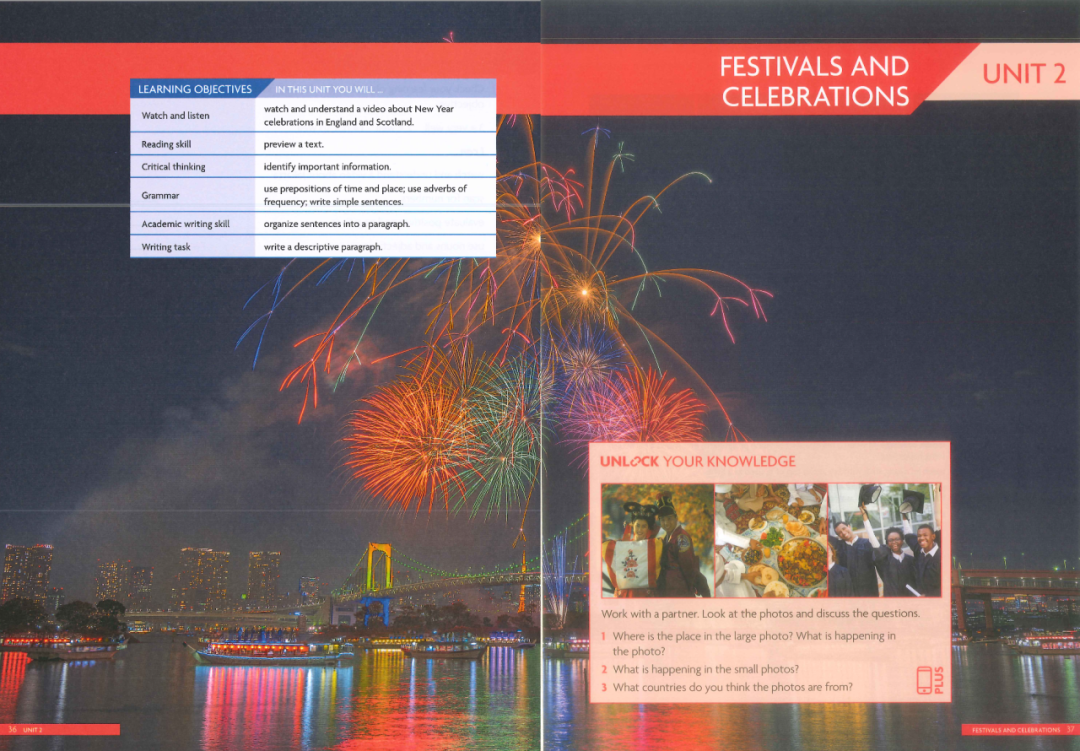The height and width of the screenshot is (751, 1080).
Task: Select the Academic writing skill label
Action: (x=185, y=224)
